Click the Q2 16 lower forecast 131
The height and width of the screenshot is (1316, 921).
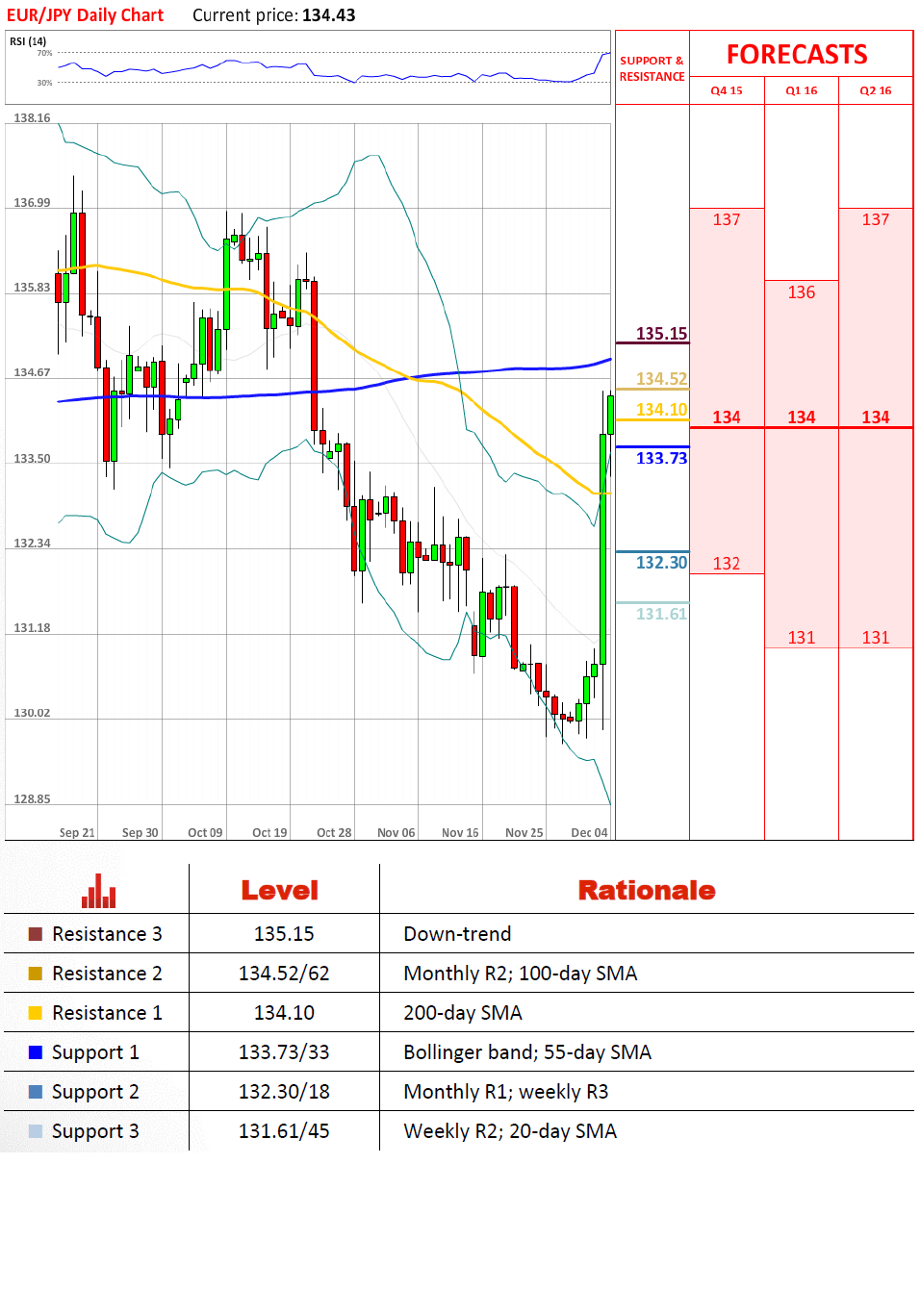click(876, 638)
